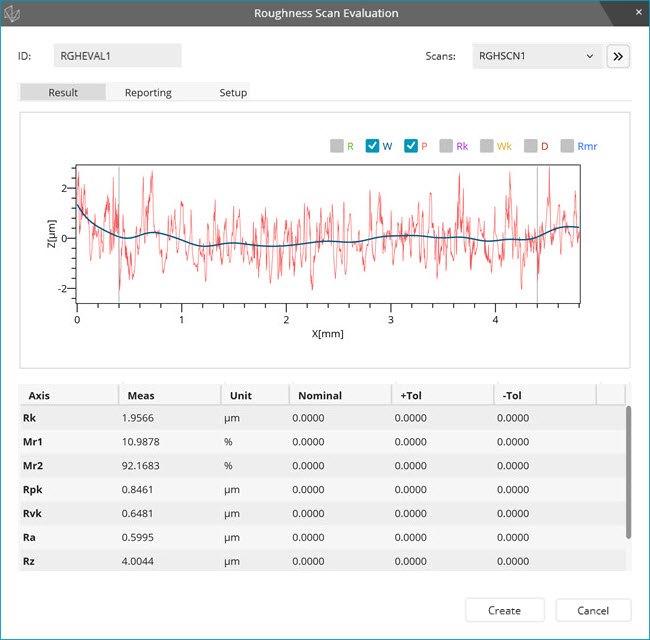Toggle the Rk curve checkbox

click(446, 146)
